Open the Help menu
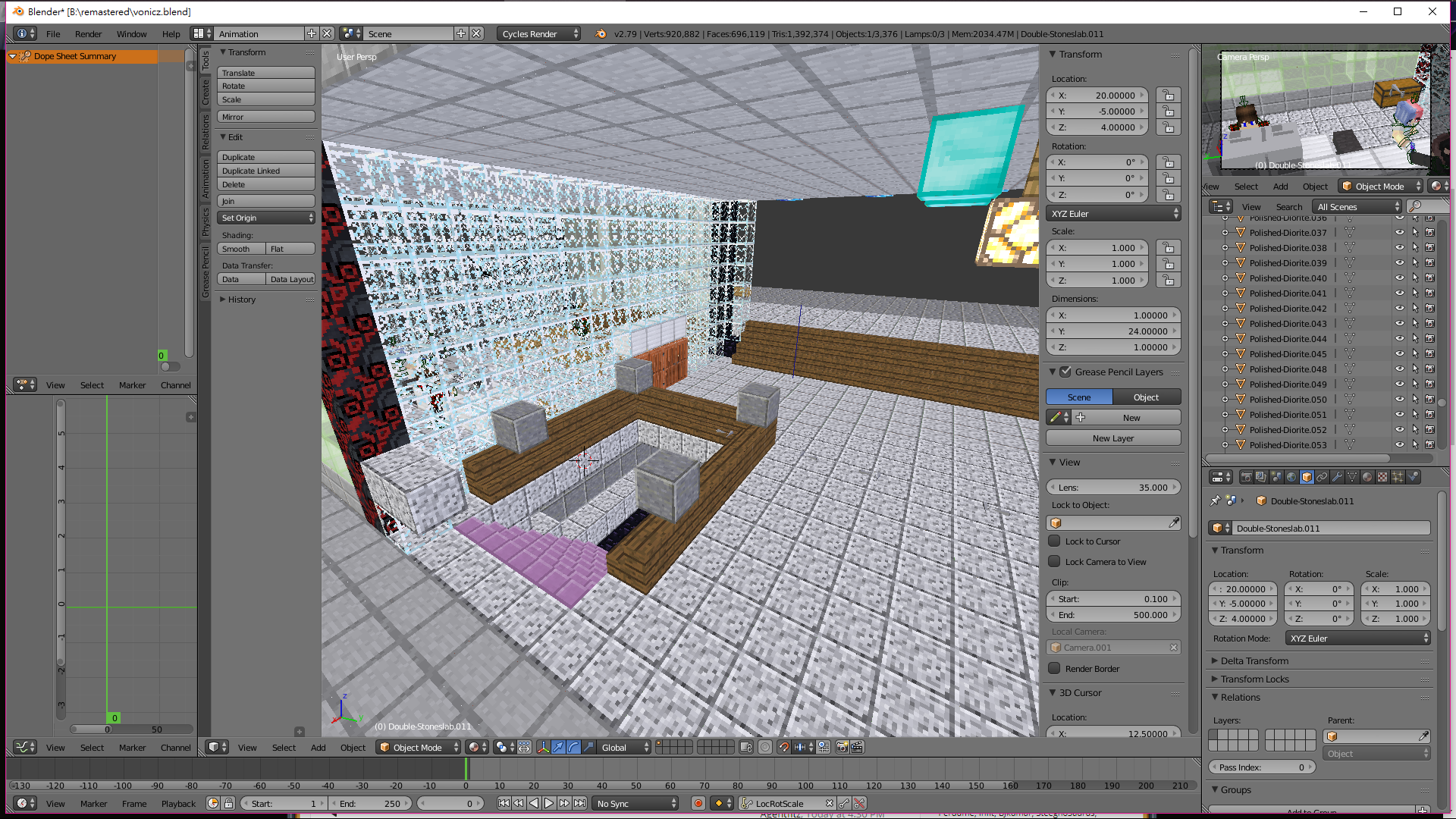This screenshot has width=1456, height=819. 171,33
